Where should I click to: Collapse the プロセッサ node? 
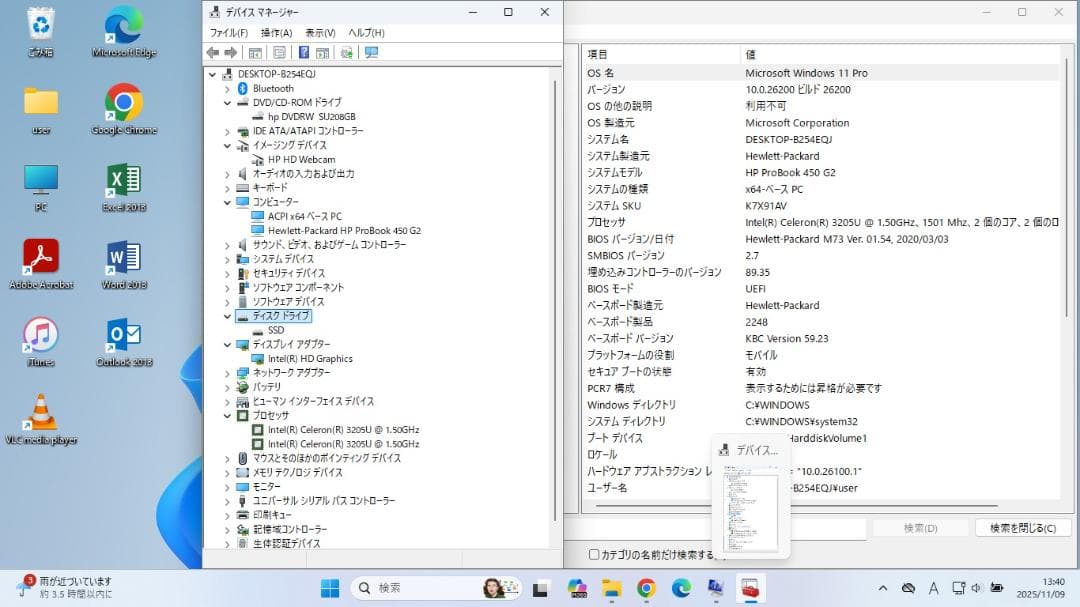point(227,415)
